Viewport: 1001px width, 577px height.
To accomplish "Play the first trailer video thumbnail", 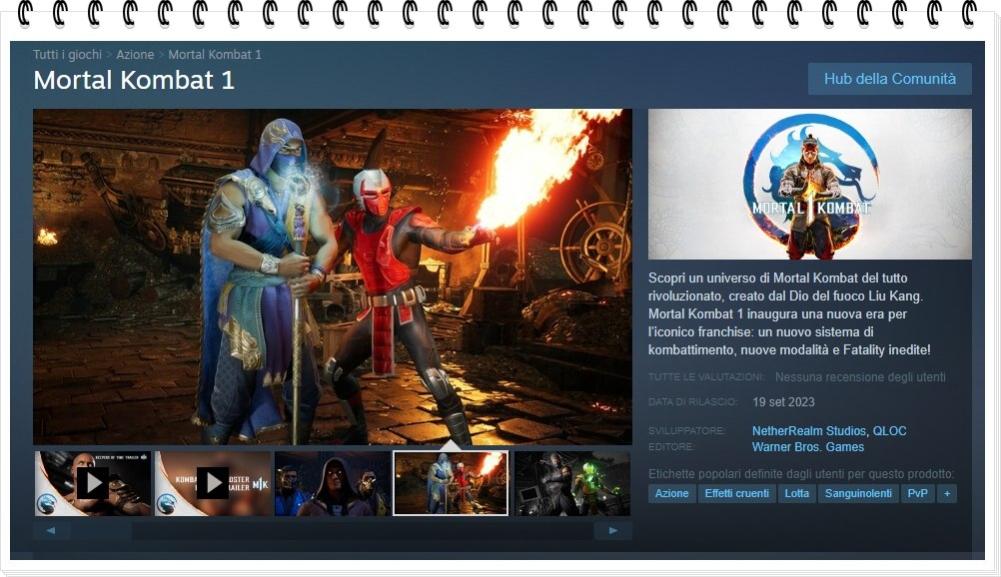I will tap(92, 483).
